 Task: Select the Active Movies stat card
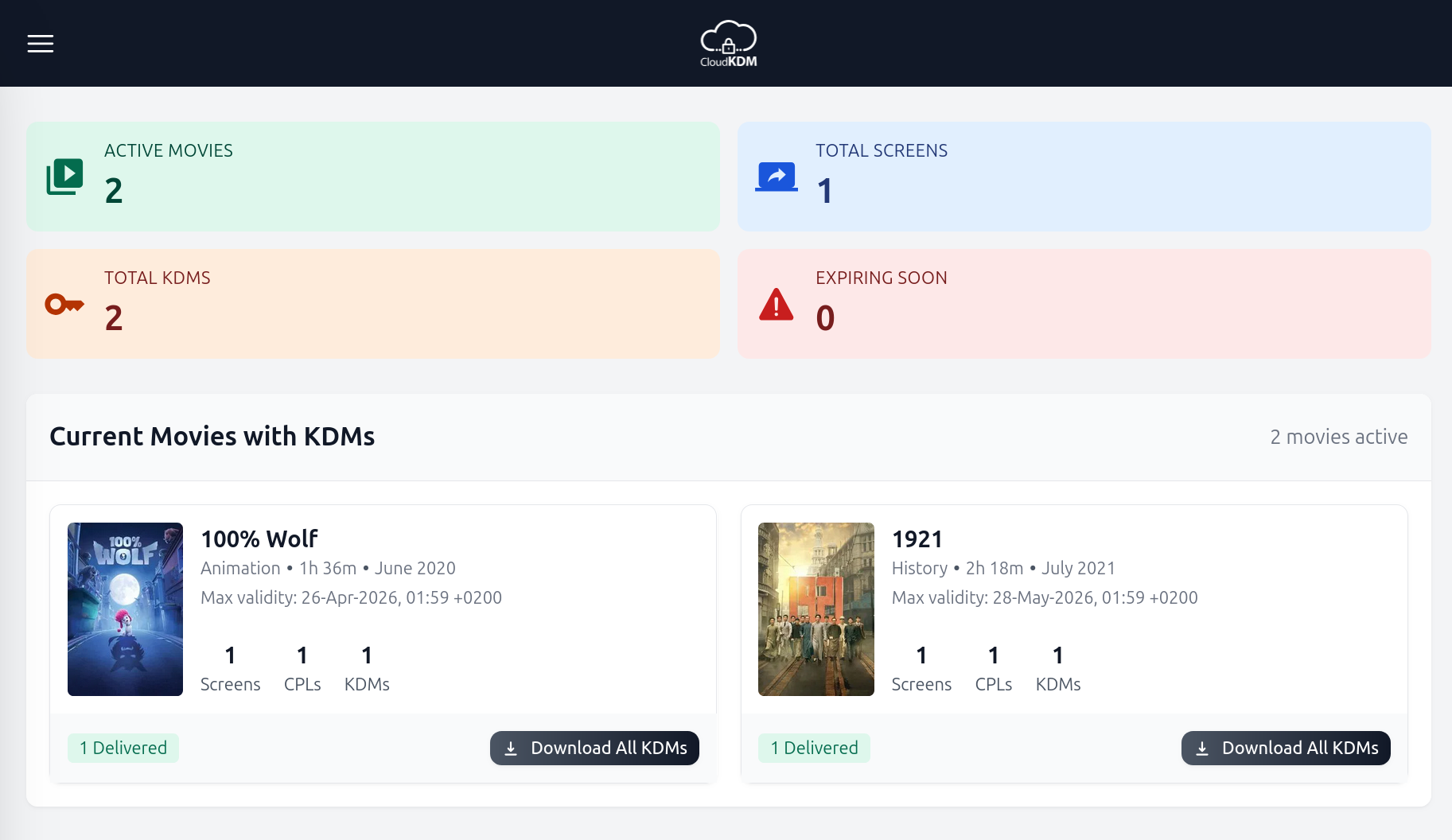(373, 177)
